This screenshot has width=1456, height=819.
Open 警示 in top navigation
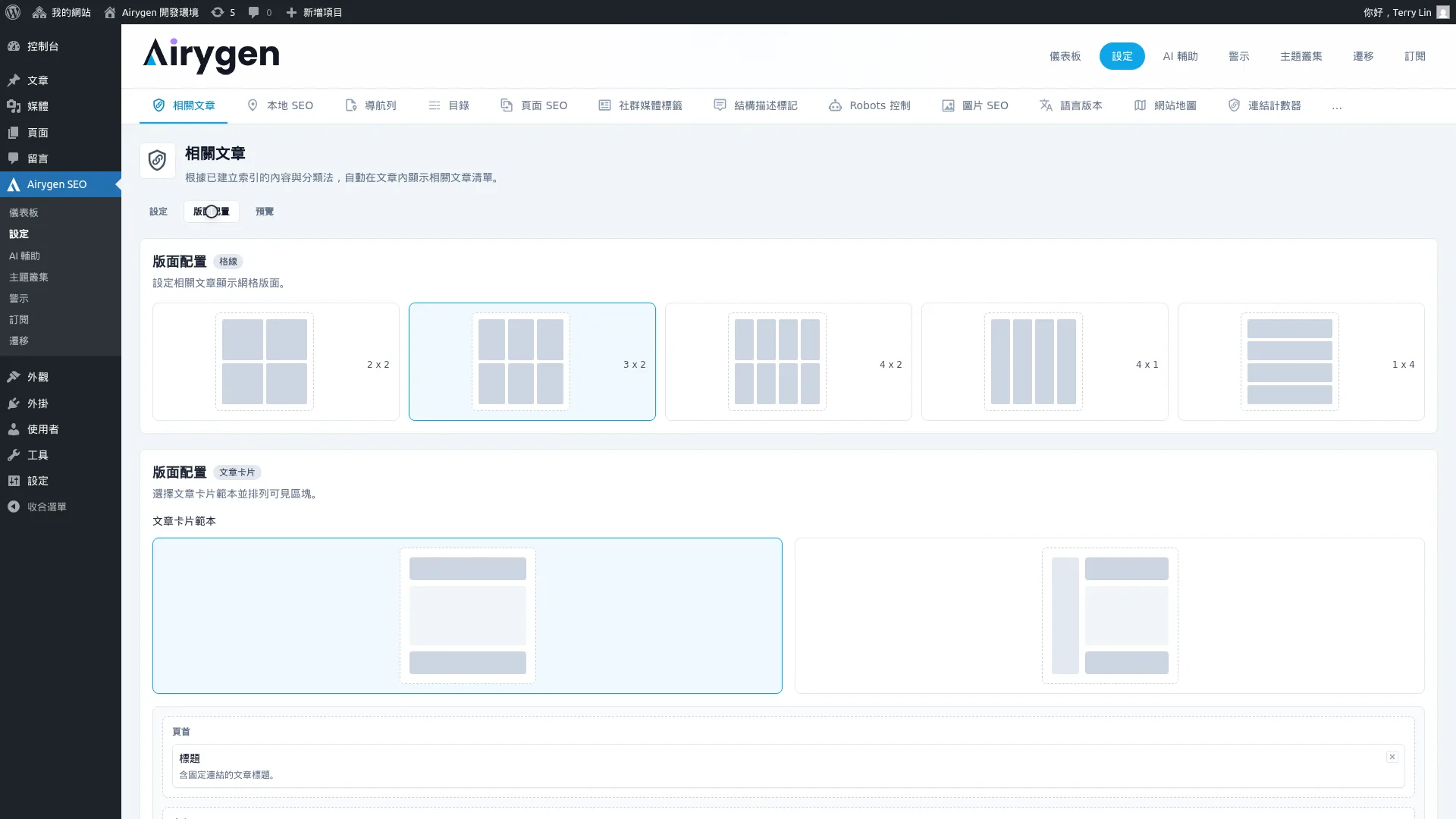1239,56
